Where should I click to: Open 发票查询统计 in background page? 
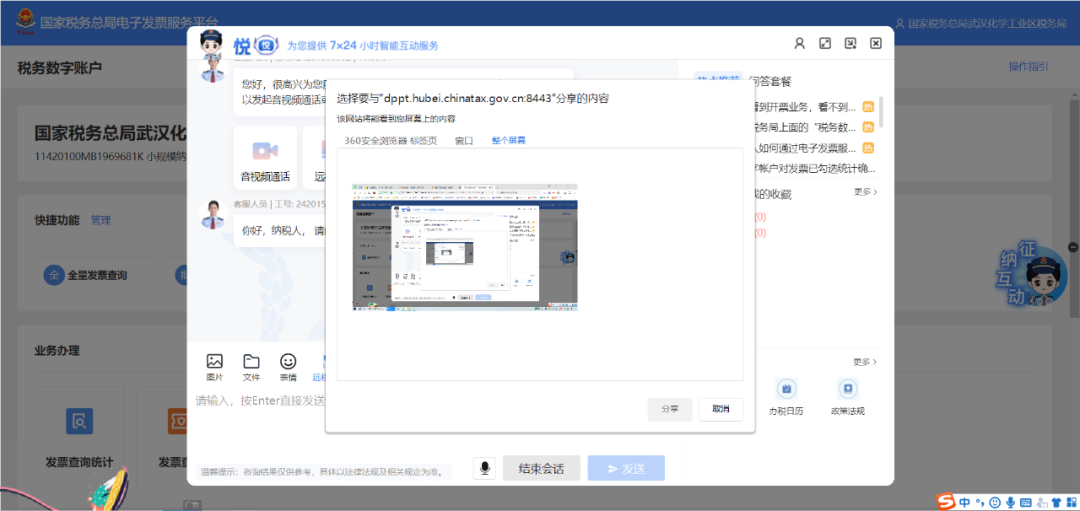click(79, 436)
